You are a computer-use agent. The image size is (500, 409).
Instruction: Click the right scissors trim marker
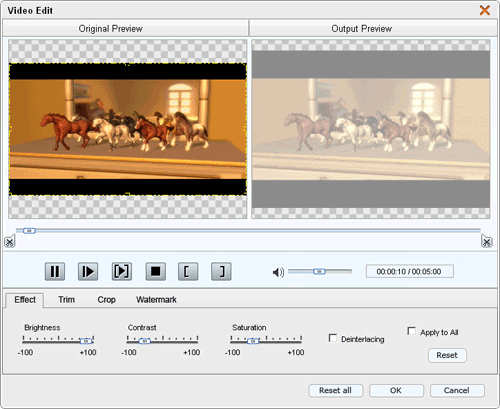click(x=486, y=241)
